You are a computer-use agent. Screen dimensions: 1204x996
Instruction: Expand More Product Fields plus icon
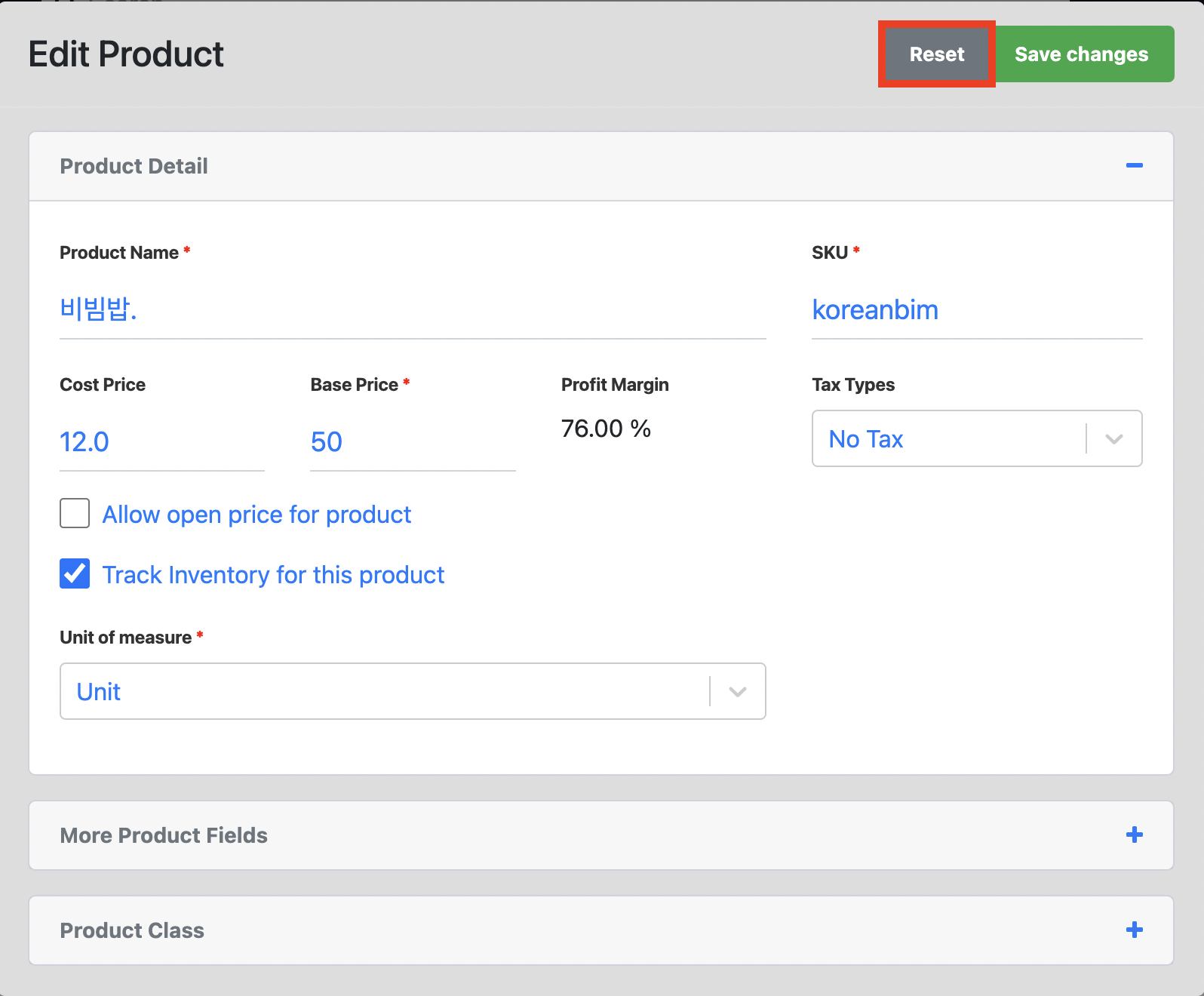click(x=1134, y=835)
